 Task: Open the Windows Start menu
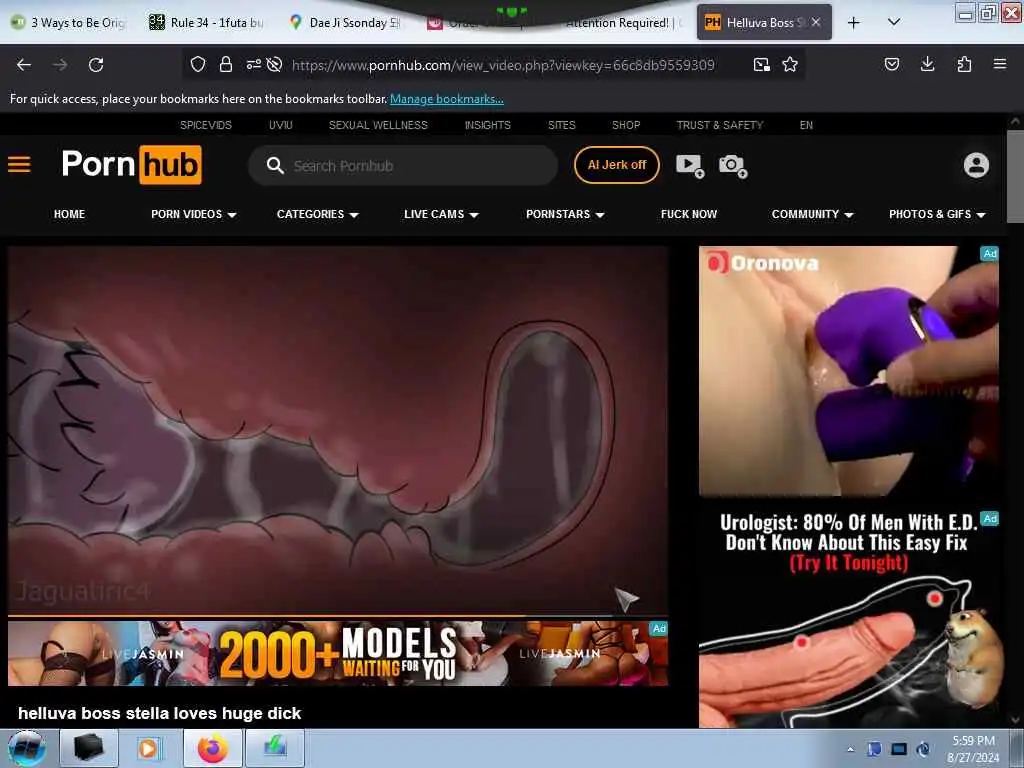[x=27, y=748]
